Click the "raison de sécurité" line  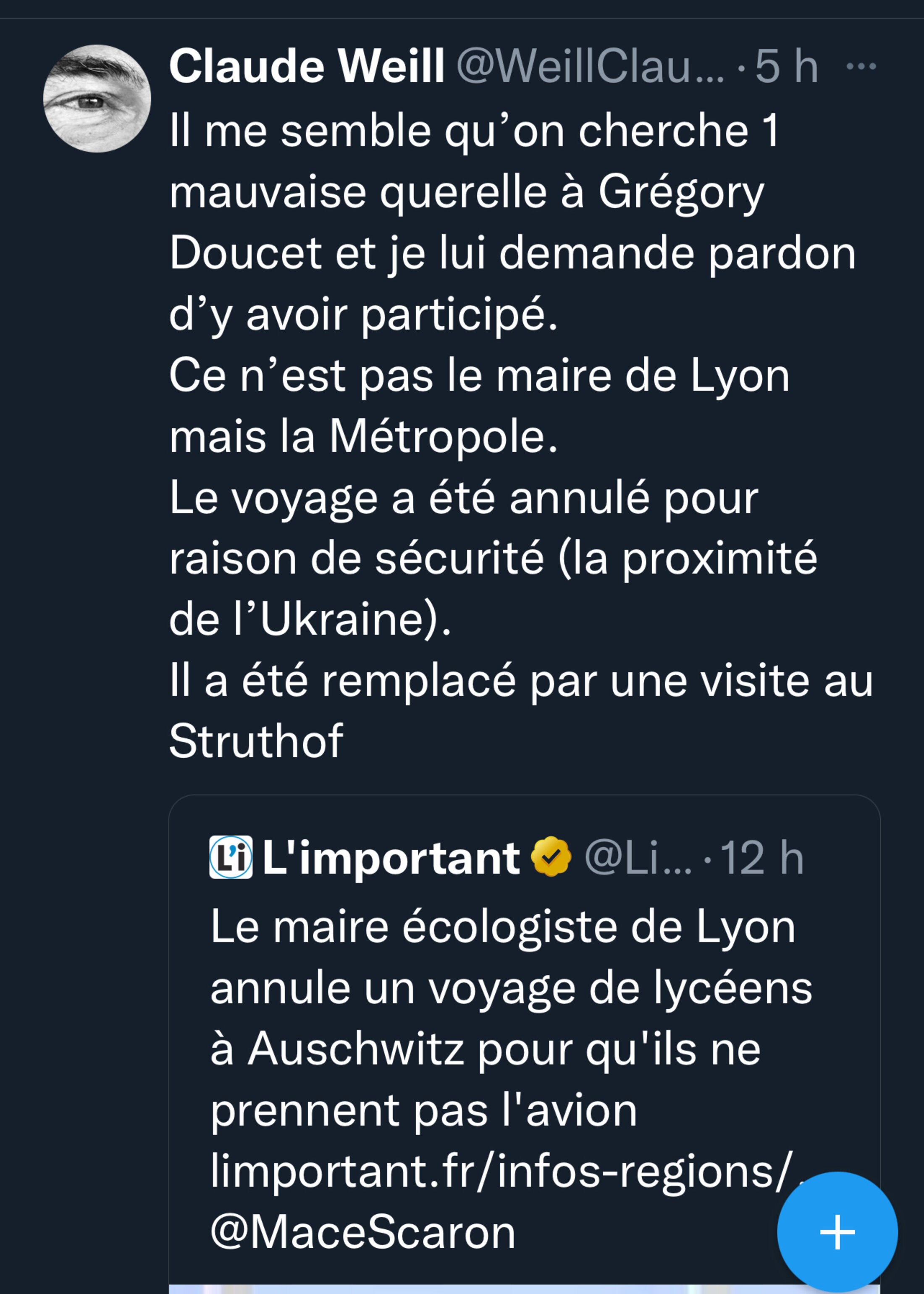(493, 559)
